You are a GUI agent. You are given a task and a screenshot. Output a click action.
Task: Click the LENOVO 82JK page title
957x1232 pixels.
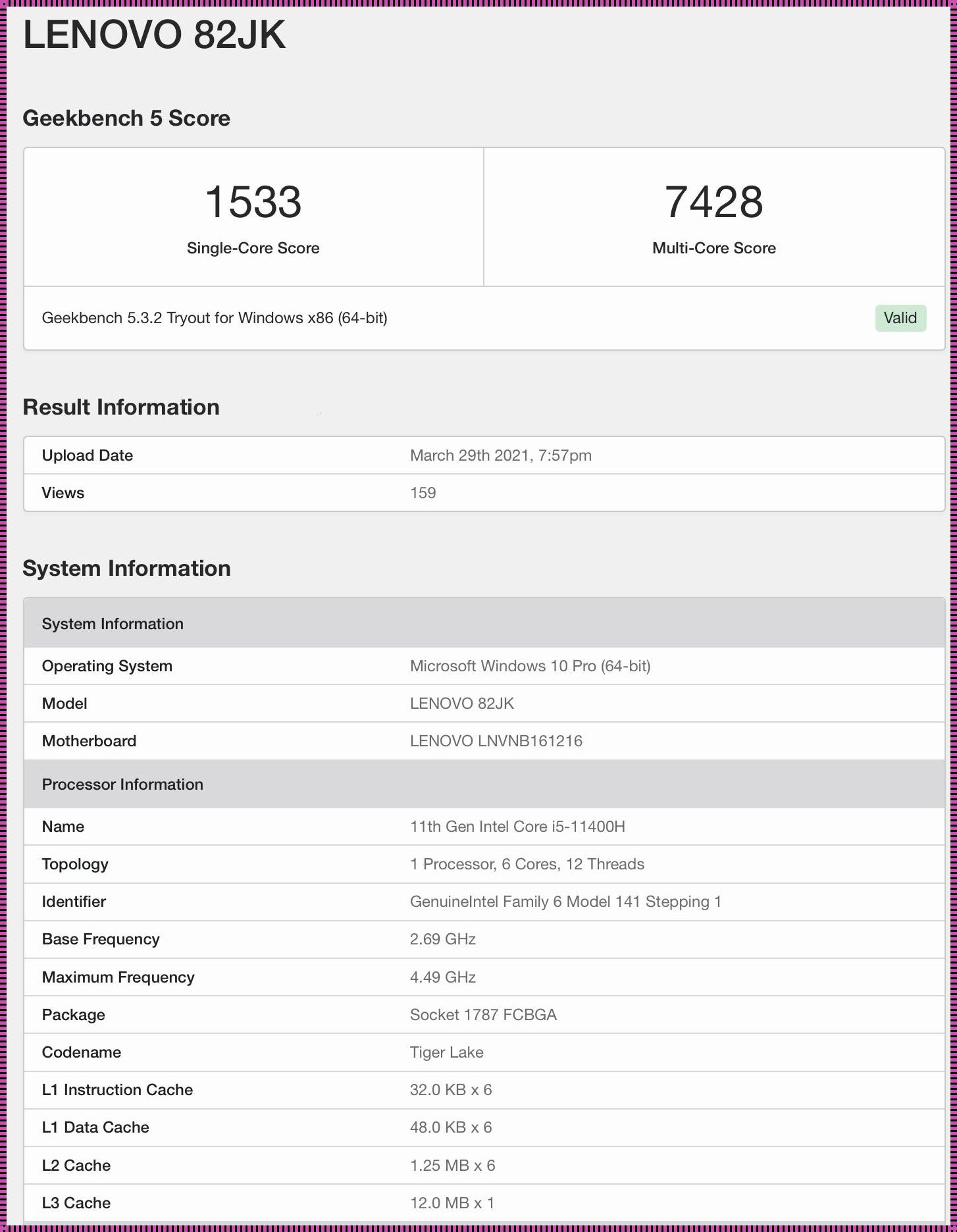155,35
